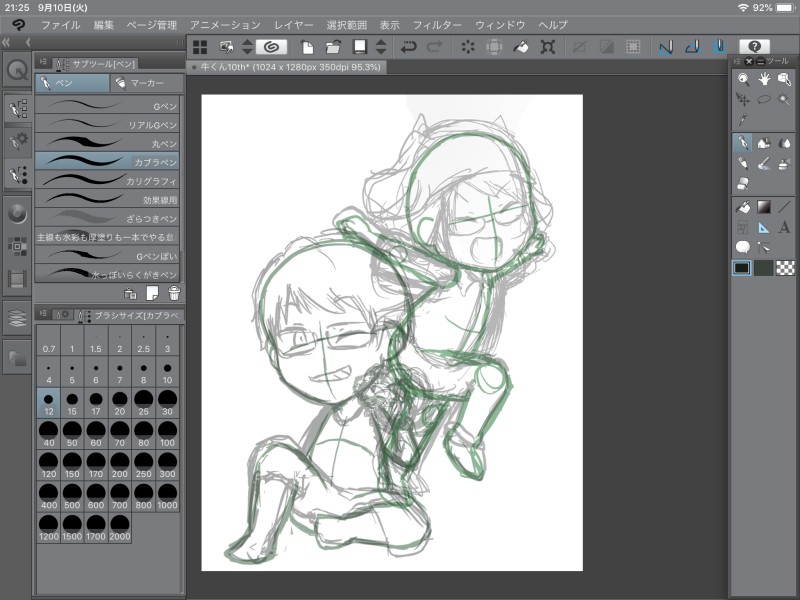Click single chevron to narrow palette dock

[x=28, y=42]
